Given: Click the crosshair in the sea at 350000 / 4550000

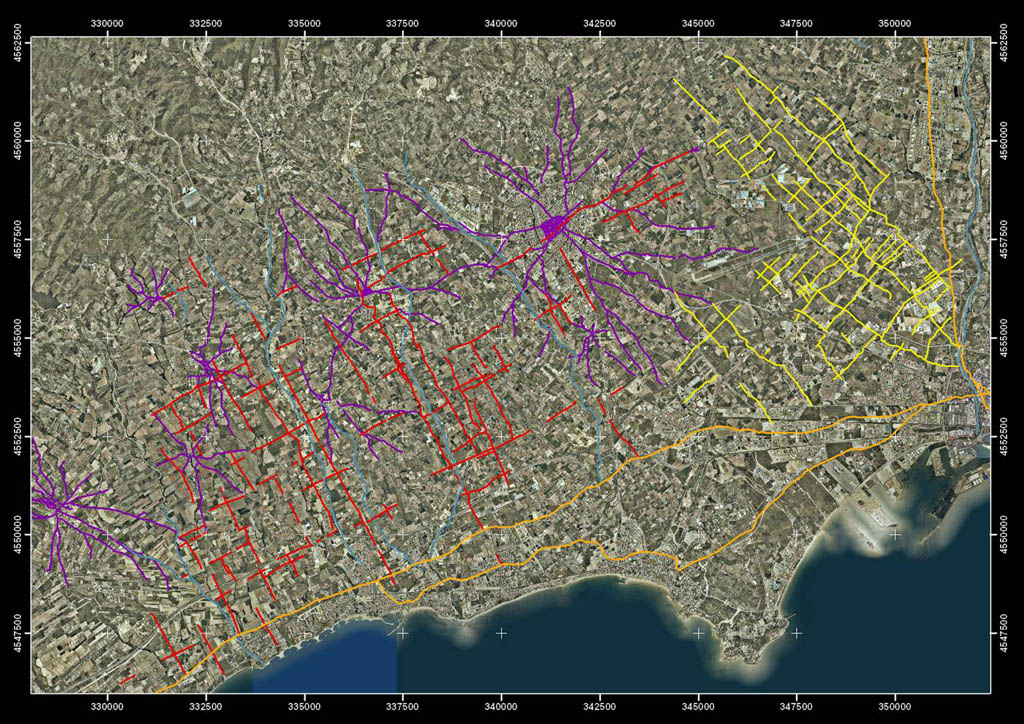Looking at the screenshot, I should click(895, 535).
